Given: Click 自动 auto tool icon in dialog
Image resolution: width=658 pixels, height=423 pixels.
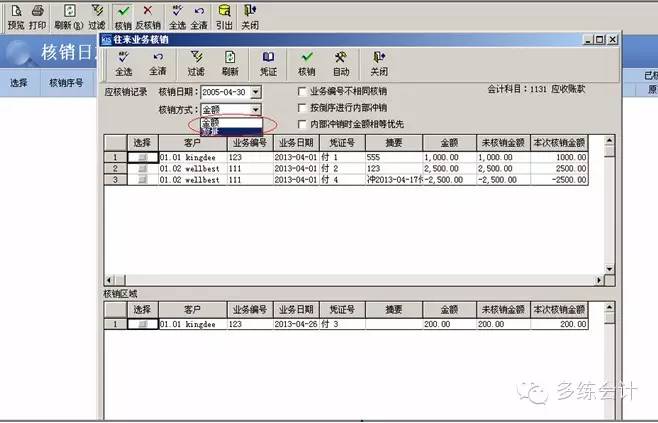Looking at the screenshot, I should pyautogui.click(x=341, y=64).
